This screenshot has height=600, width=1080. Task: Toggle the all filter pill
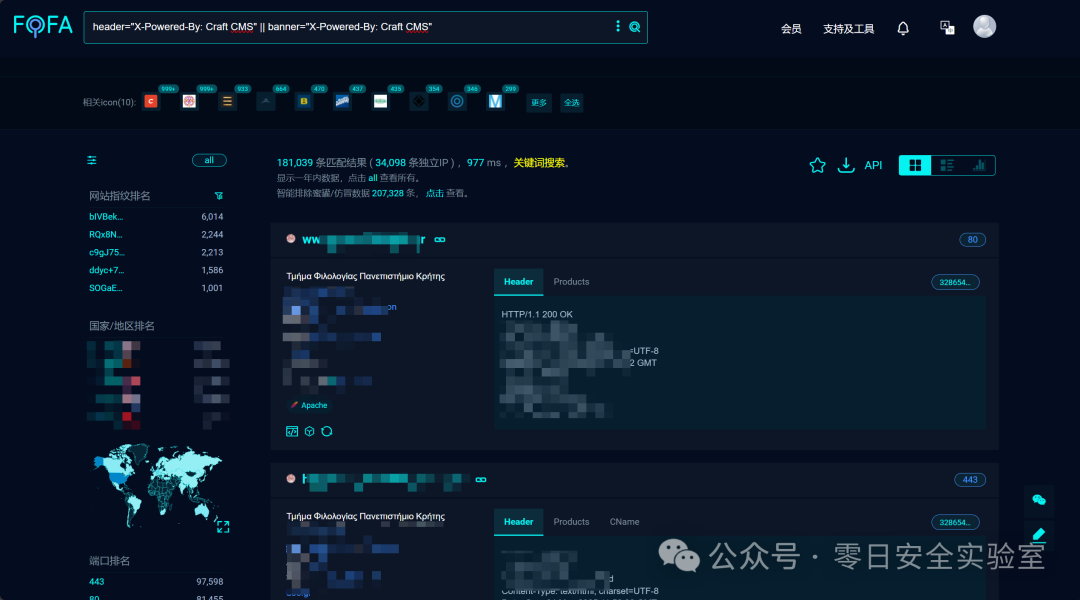pos(209,161)
